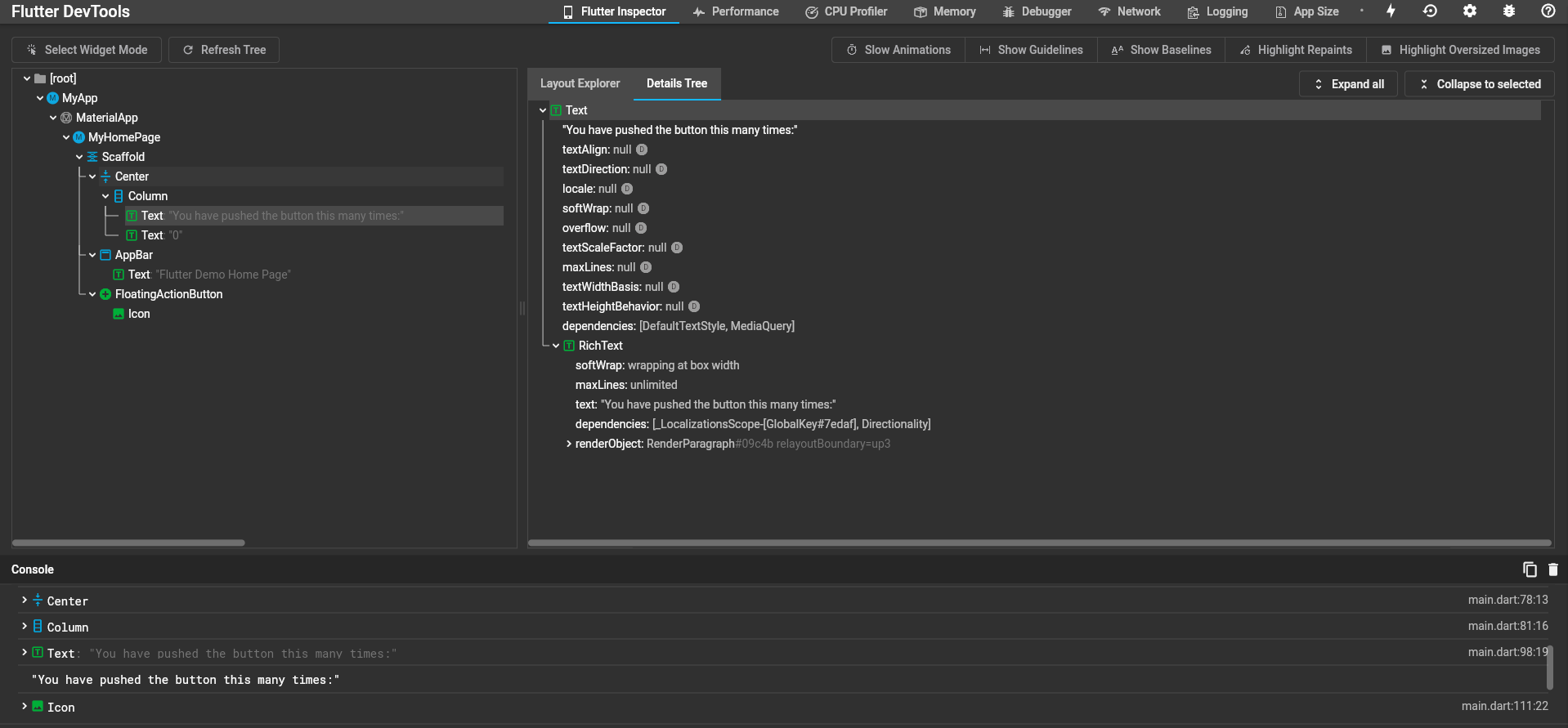This screenshot has height=728, width=1568.
Task: Click the Icon widget icon in console
Action: (38, 706)
